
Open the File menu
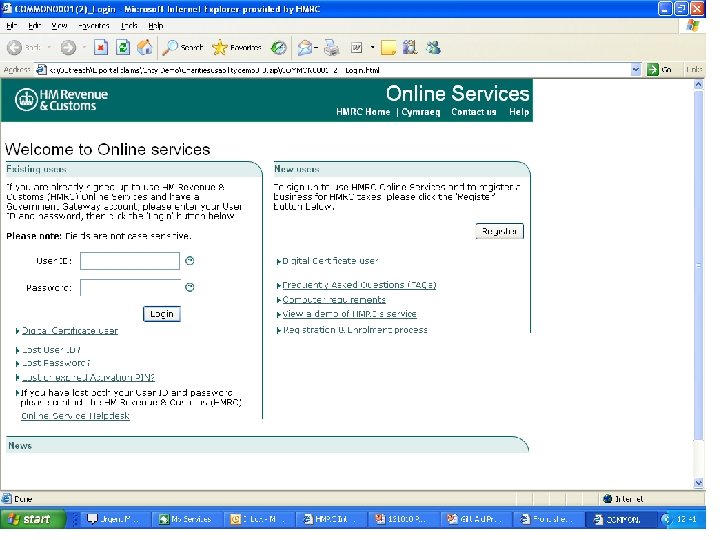point(12,26)
